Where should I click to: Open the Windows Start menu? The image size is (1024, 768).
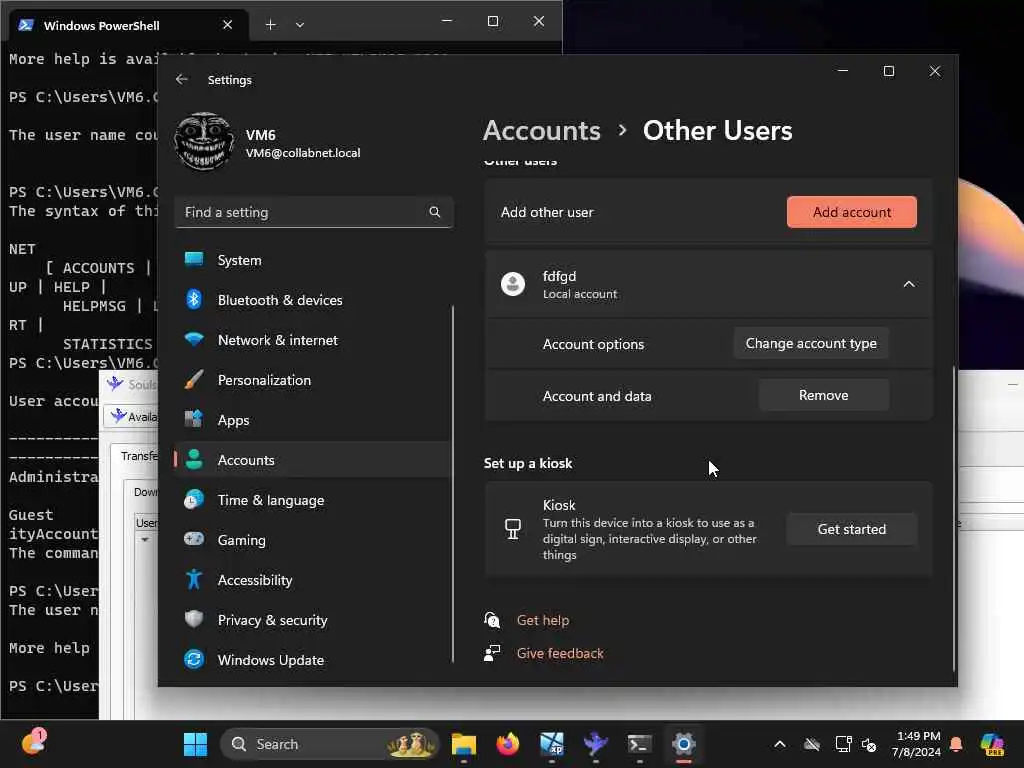(x=195, y=744)
